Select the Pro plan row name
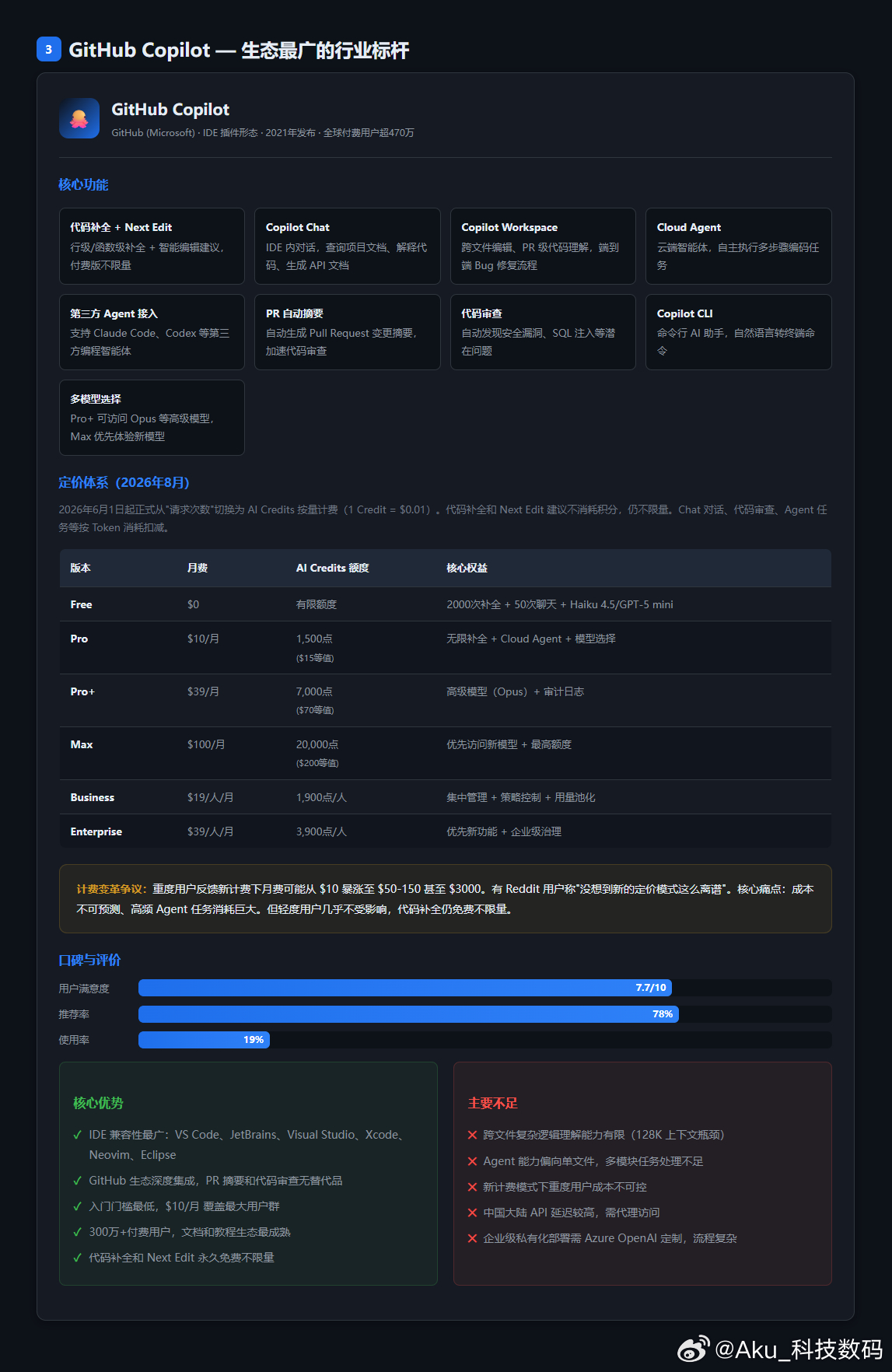 [x=79, y=639]
